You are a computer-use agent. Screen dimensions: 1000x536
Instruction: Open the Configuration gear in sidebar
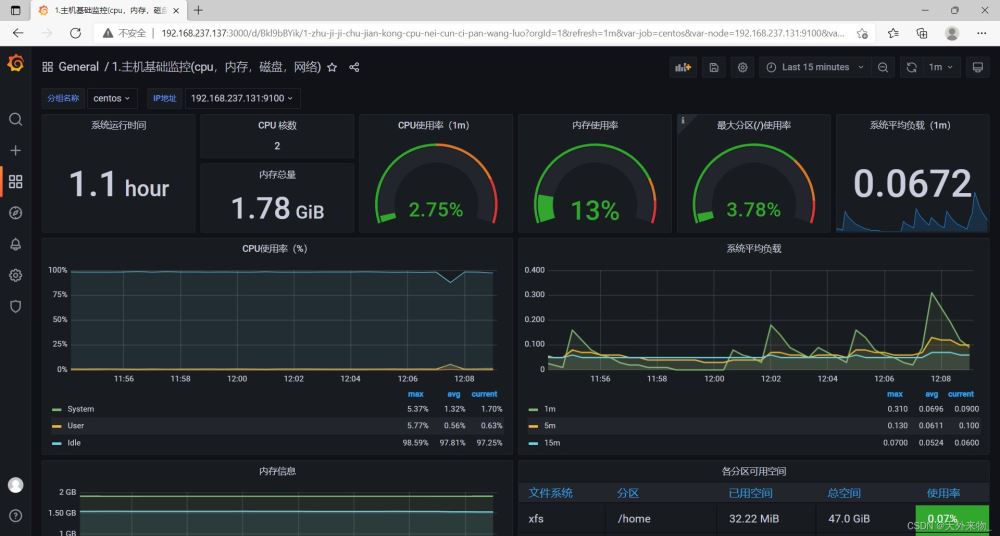[15, 275]
